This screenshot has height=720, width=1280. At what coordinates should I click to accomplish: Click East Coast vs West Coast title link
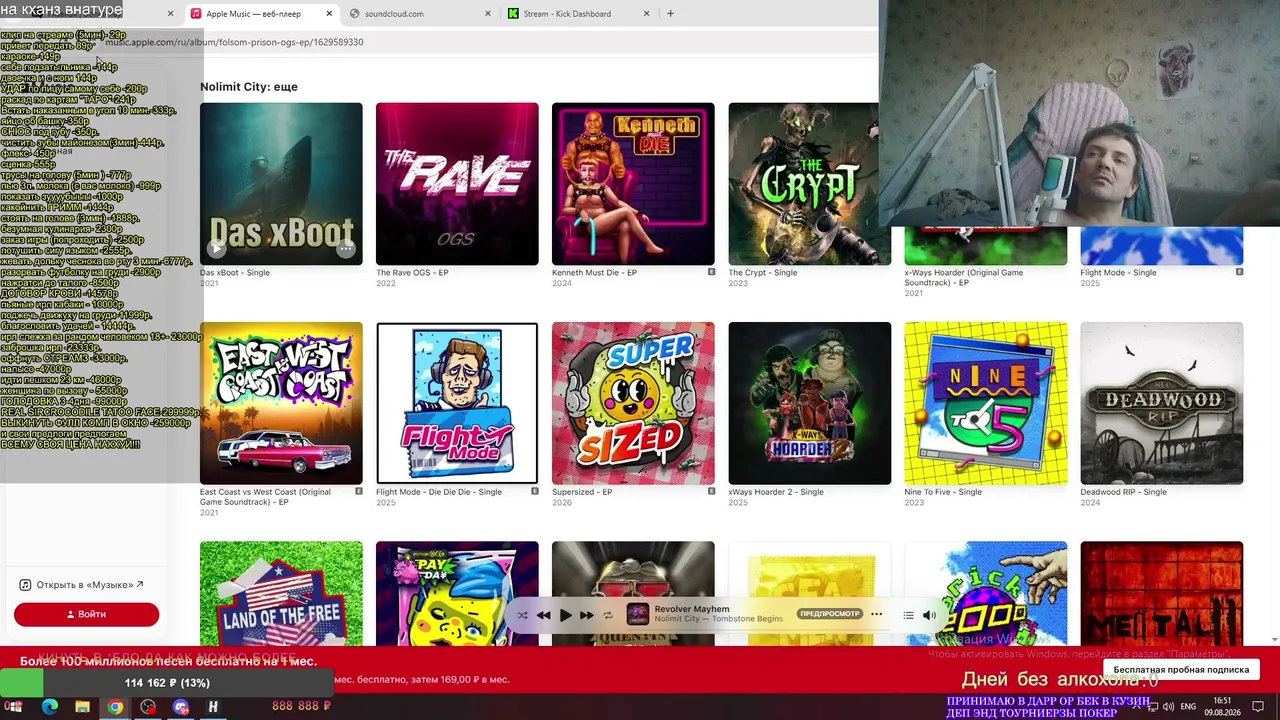coord(265,497)
